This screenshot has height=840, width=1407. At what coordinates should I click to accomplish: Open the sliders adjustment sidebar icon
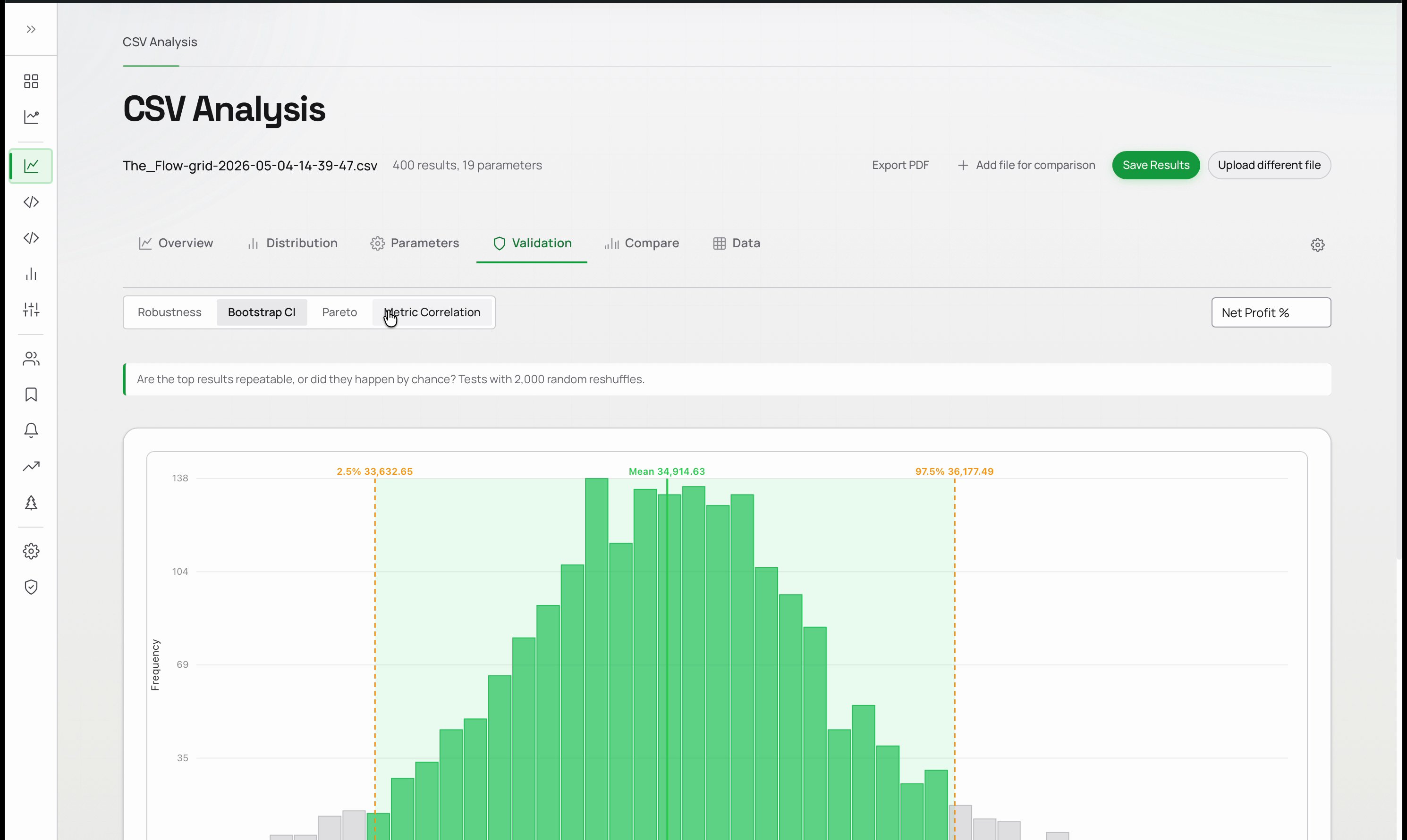tap(31, 310)
